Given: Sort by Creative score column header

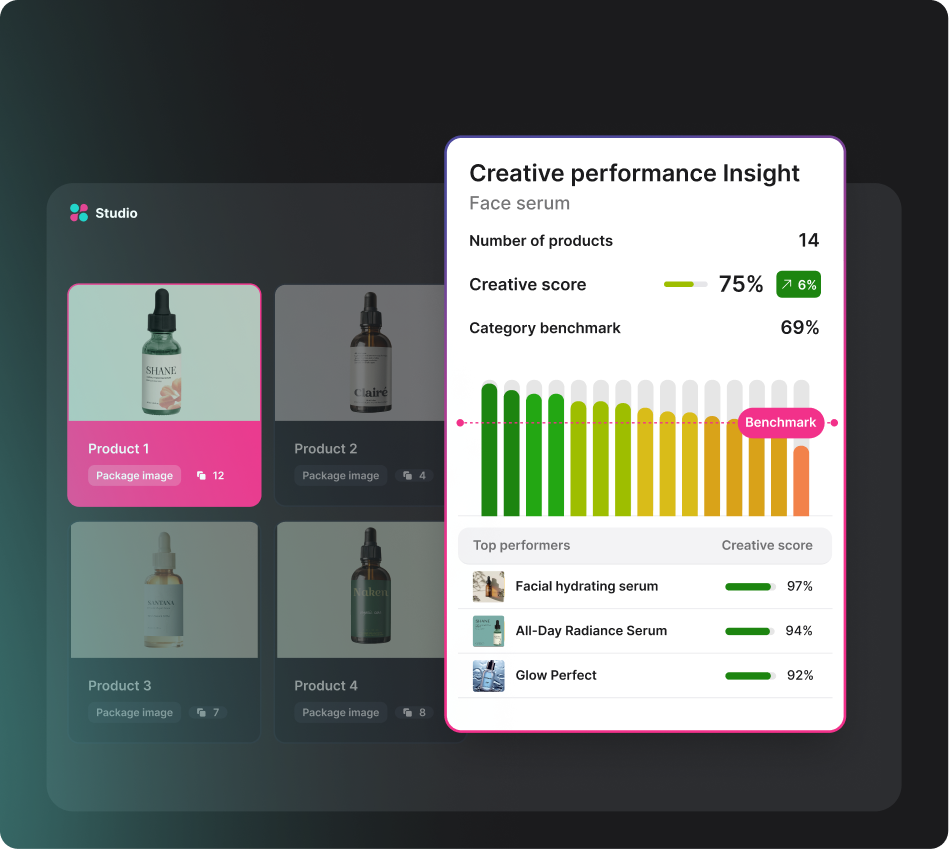Looking at the screenshot, I should pyautogui.click(x=767, y=546).
